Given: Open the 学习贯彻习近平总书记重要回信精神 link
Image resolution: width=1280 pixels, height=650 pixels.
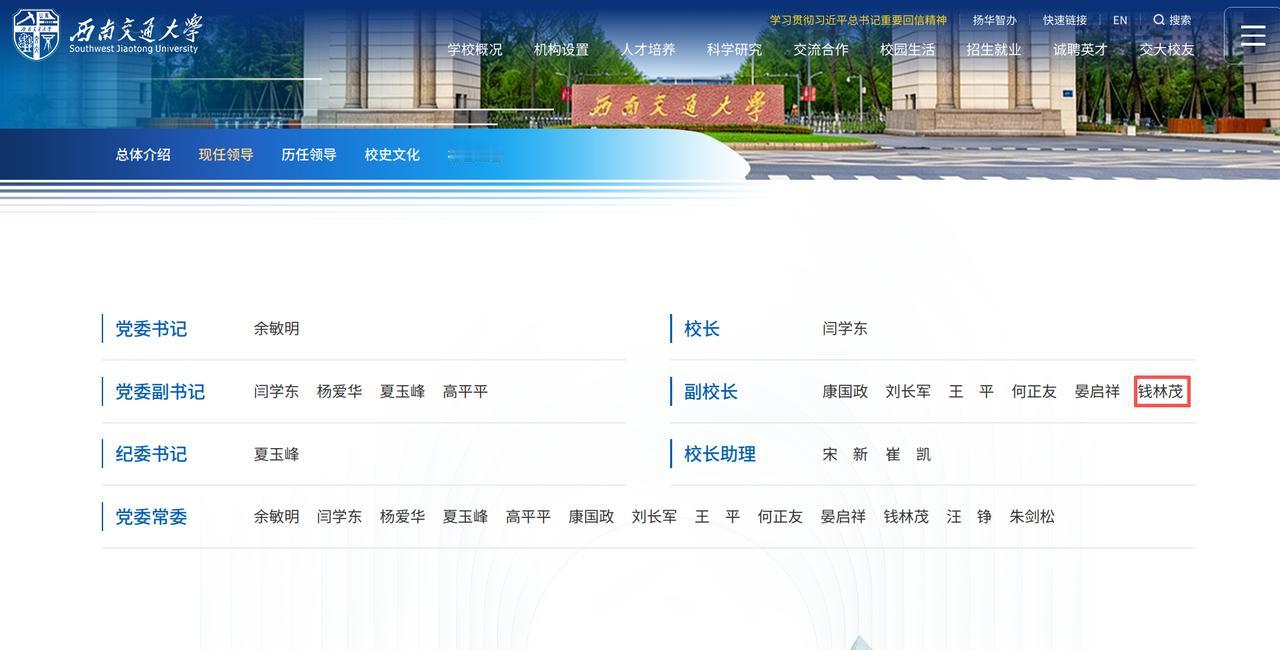Looking at the screenshot, I should point(858,20).
